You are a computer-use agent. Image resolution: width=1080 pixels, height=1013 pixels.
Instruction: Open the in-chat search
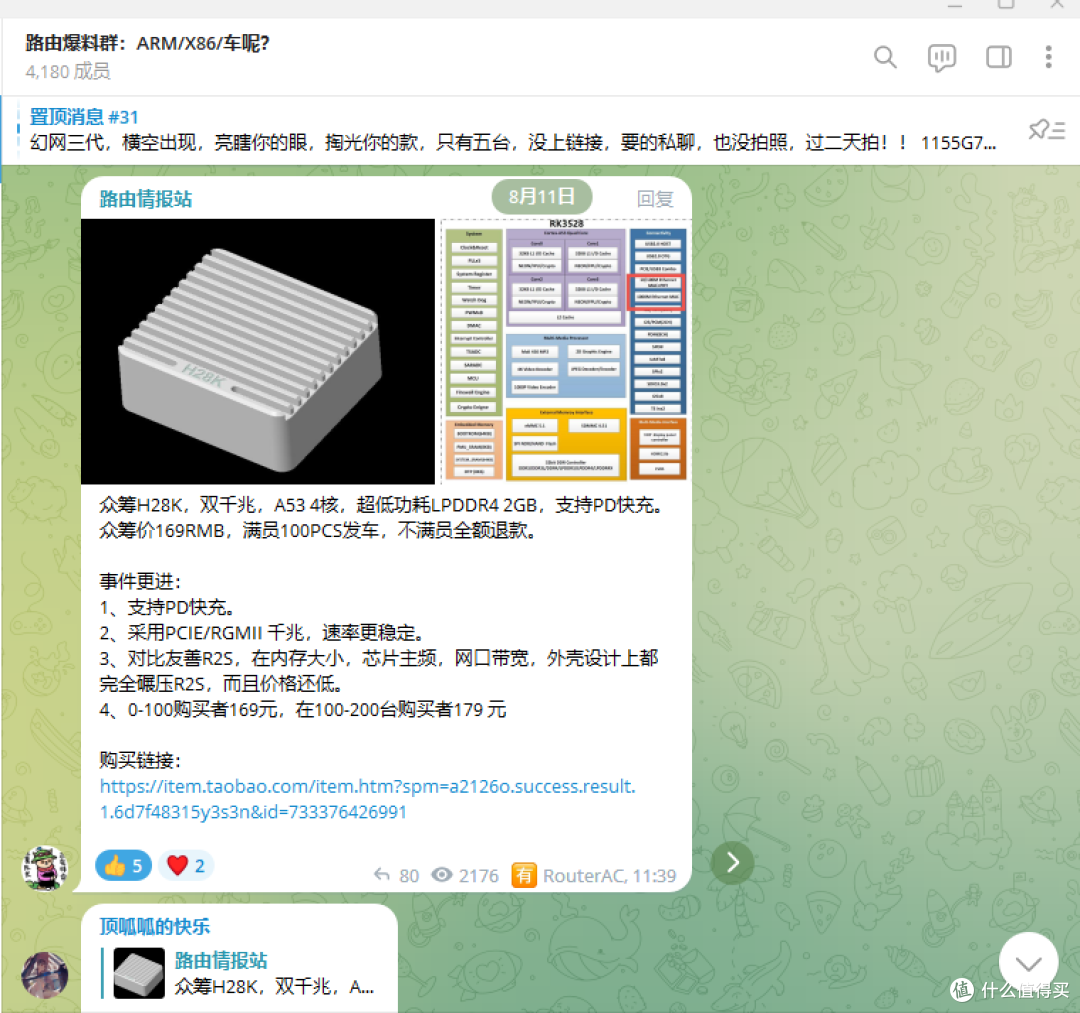[885, 57]
